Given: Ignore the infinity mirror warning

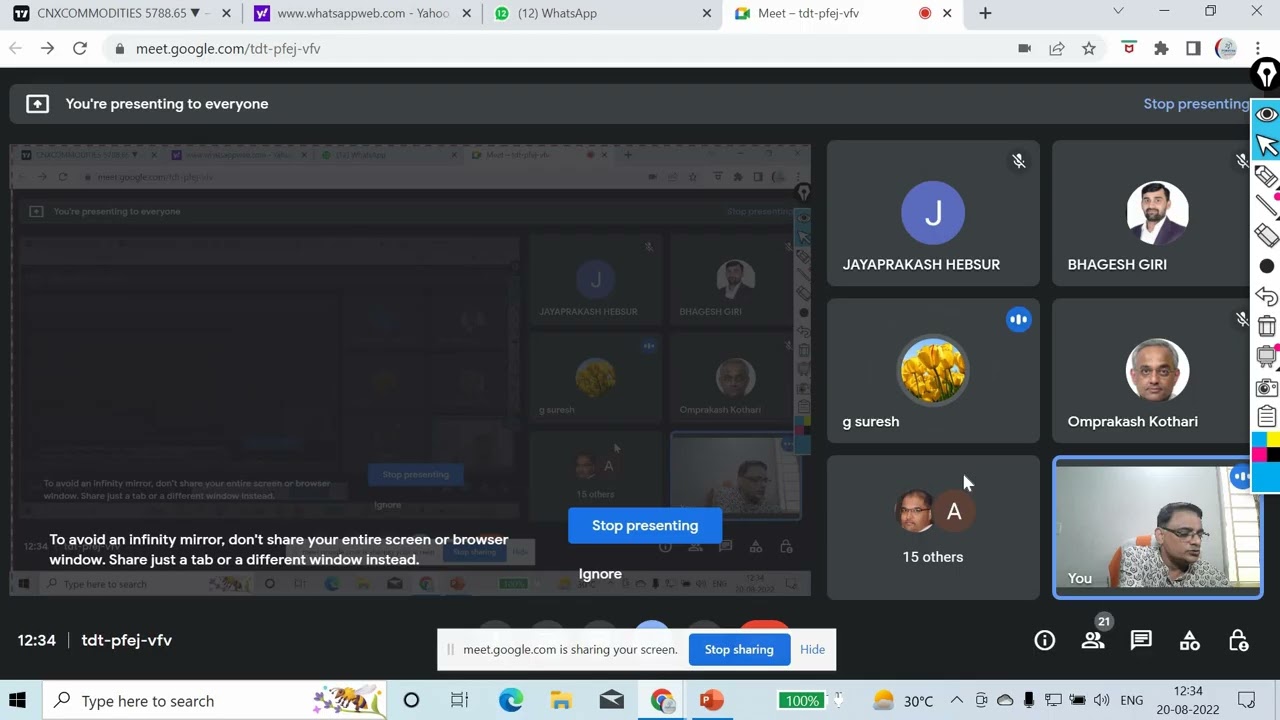Looking at the screenshot, I should 600,574.
